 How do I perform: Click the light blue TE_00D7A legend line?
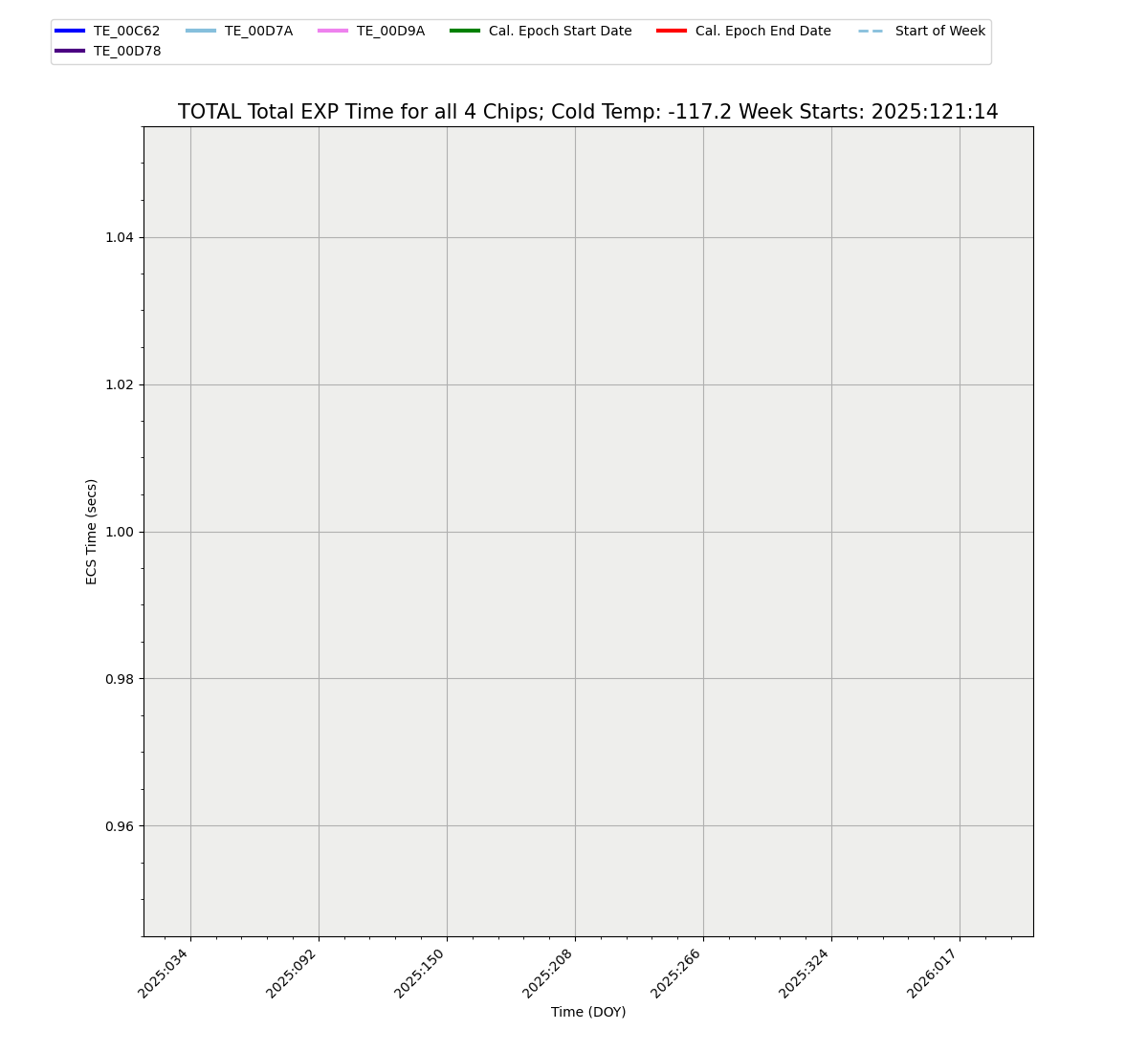coord(201,31)
